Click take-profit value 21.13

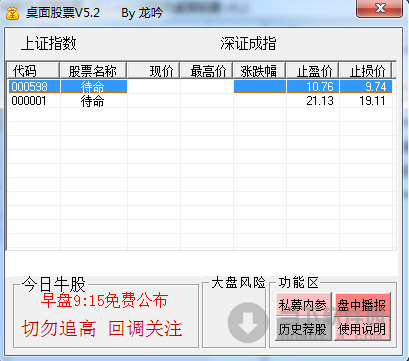(320, 101)
